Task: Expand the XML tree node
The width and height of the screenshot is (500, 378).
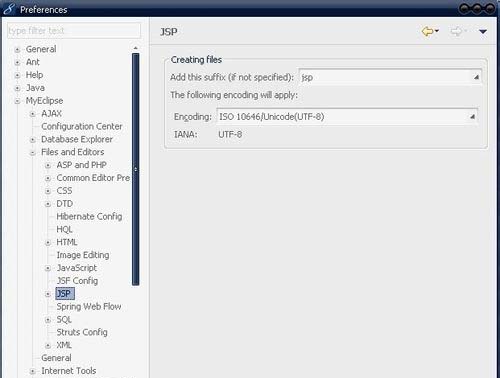Action: [48, 346]
